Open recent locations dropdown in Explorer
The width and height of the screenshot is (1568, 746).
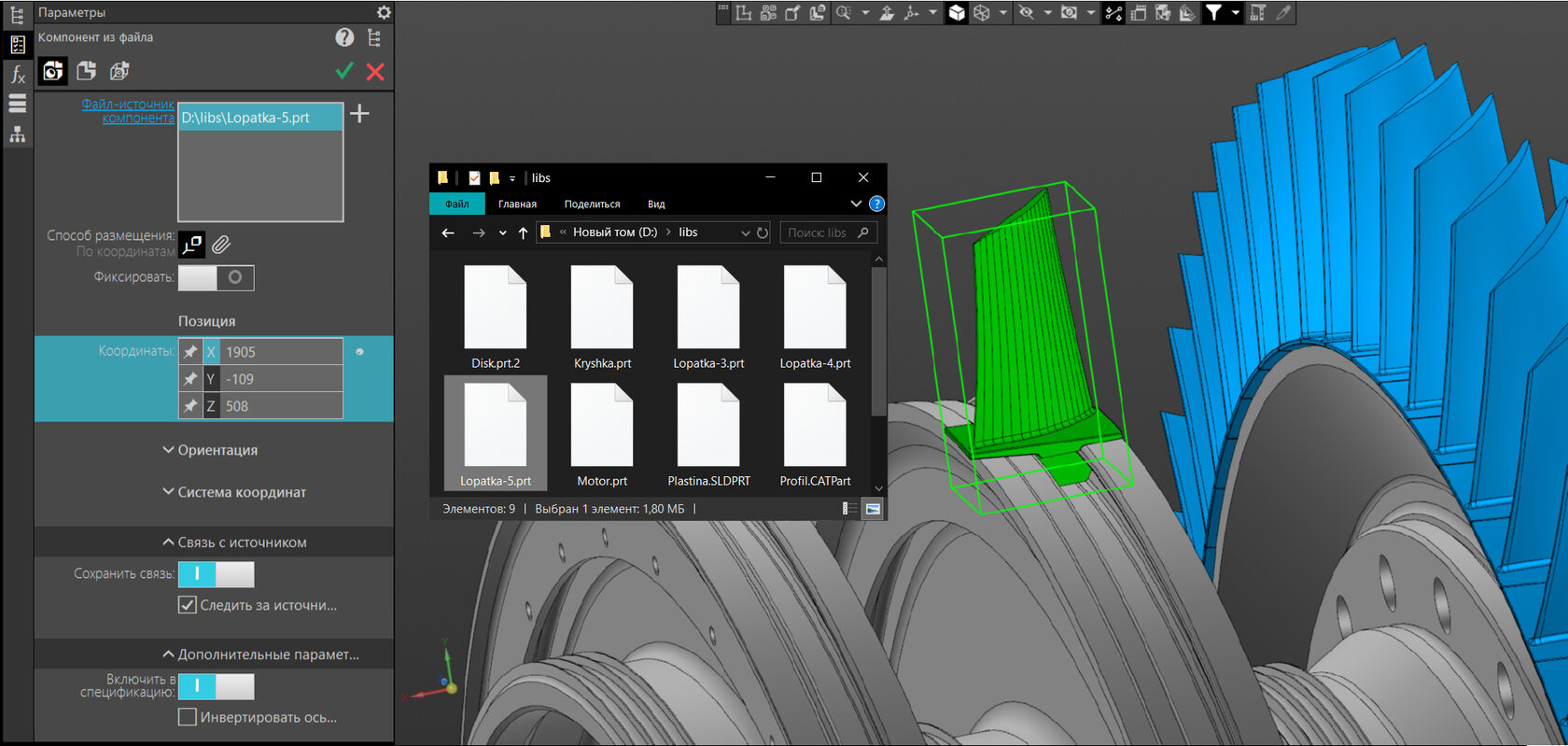(502, 233)
